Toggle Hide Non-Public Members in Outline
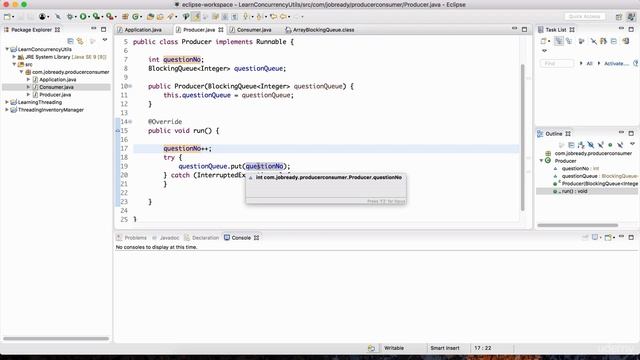The width and height of the screenshot is (640, 360). (x=610, y=145)
